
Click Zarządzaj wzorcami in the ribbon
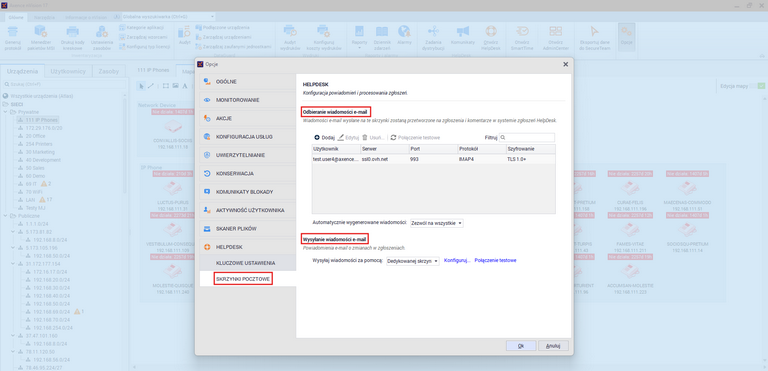point(144,37)
